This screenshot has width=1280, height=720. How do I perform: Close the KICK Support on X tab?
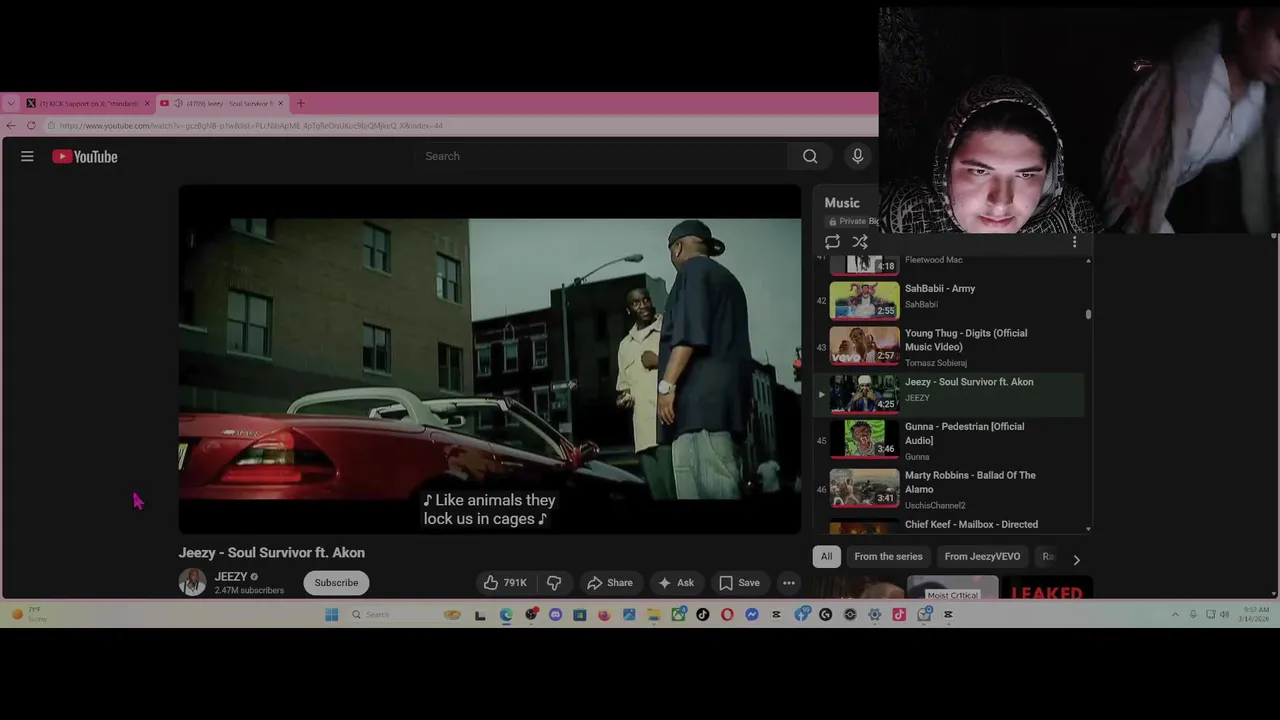147,103
